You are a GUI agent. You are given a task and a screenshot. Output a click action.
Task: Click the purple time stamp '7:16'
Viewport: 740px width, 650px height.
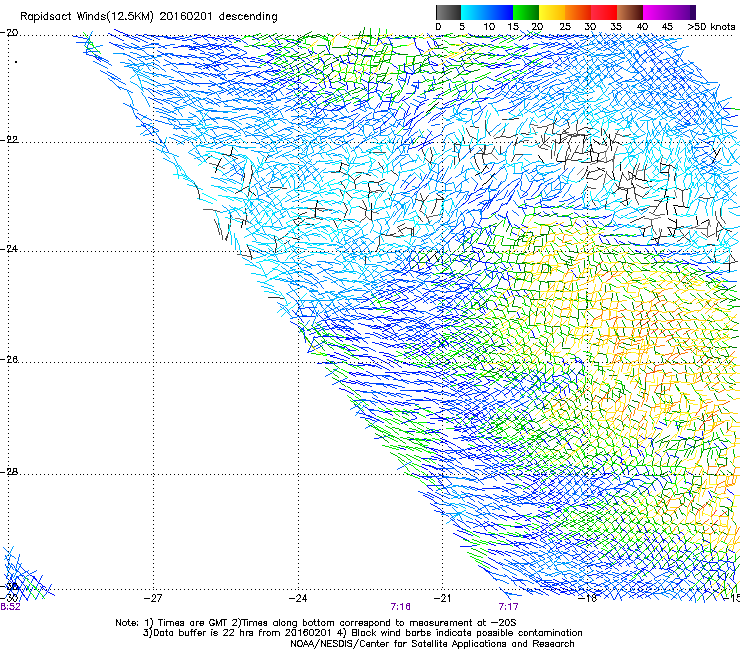(x=400, y=607)
